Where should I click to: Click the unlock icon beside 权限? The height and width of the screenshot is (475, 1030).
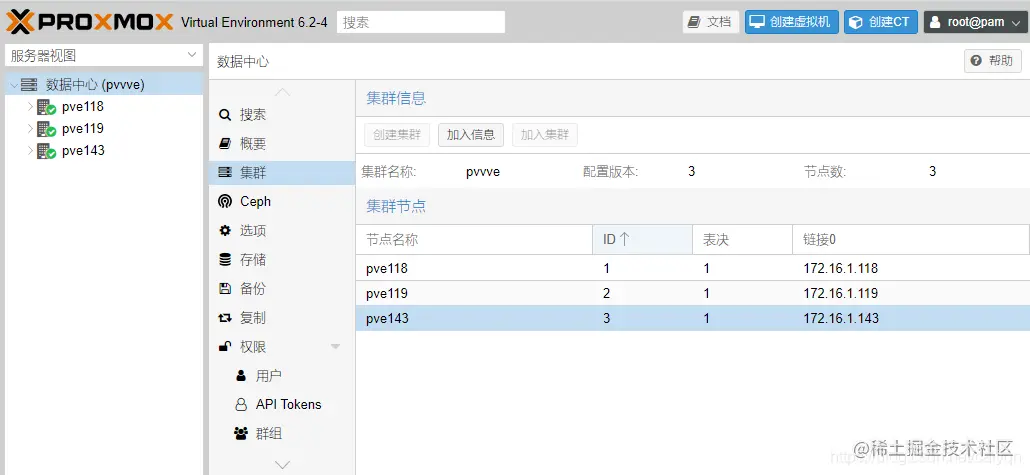[x=225, y=347]
